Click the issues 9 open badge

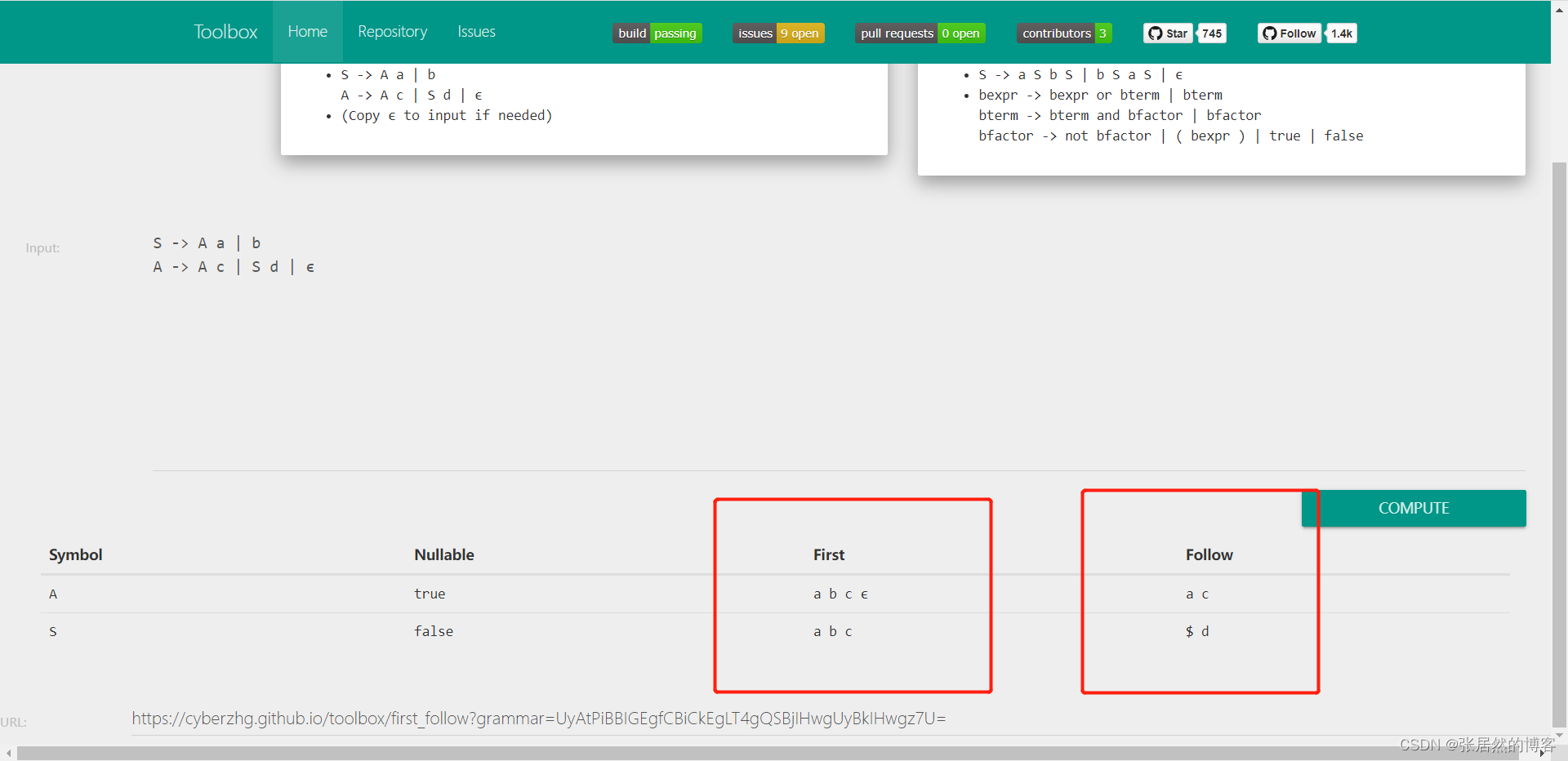tap(778, 33)
